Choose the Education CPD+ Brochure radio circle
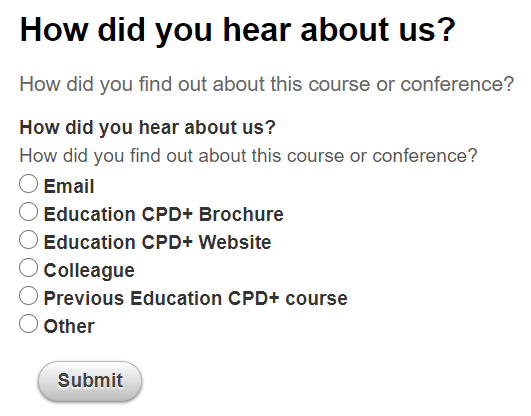This screenshot has width=531, height=416. (28, 212)
